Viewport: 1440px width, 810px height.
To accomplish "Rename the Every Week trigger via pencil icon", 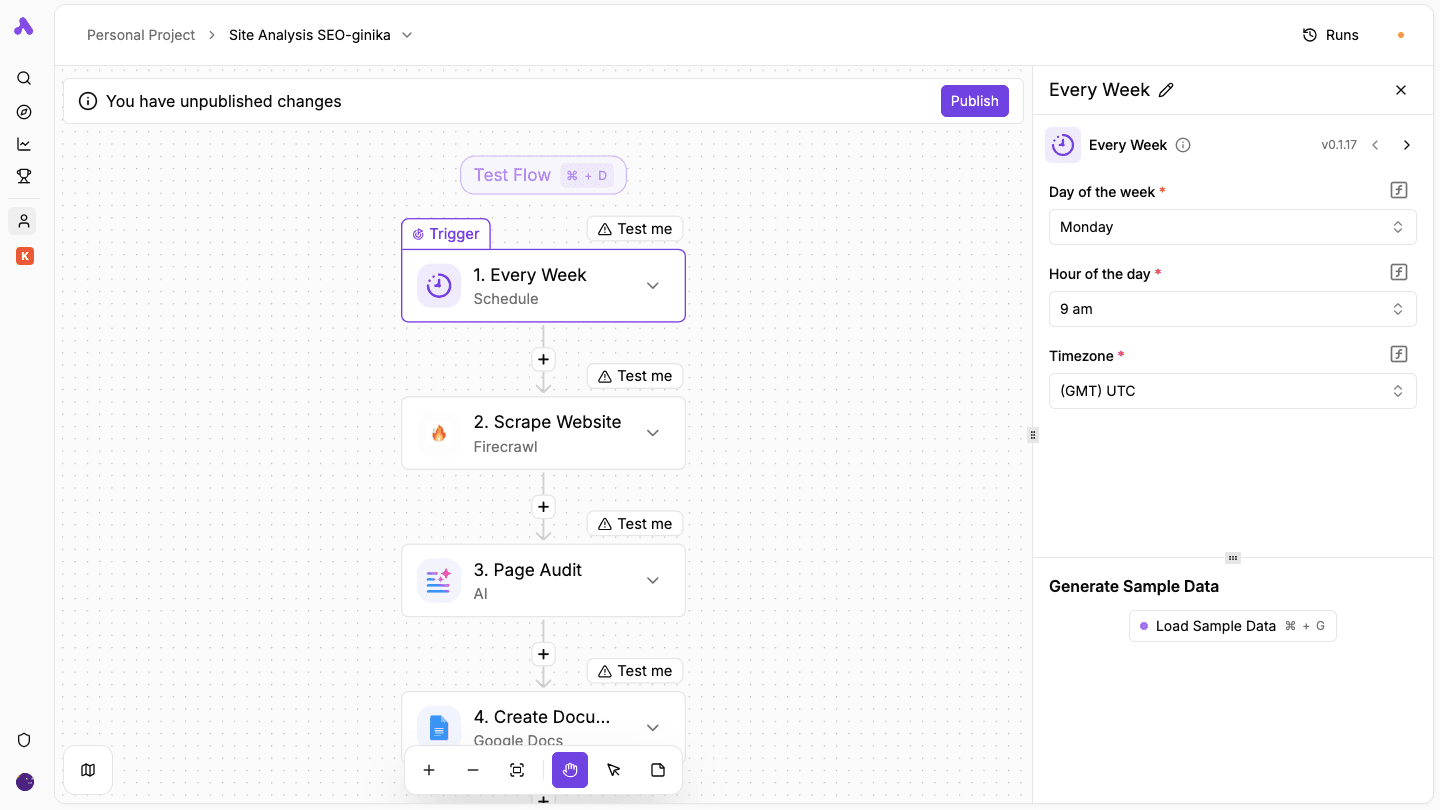I will point(1167,90).
